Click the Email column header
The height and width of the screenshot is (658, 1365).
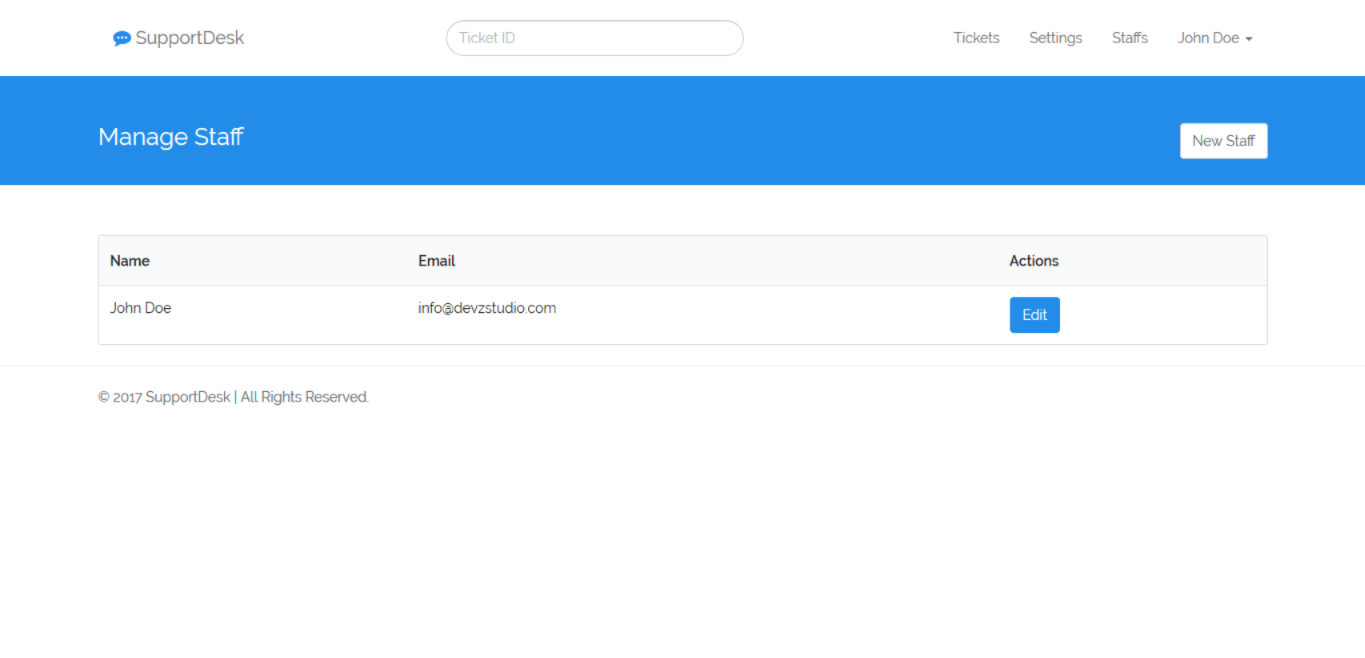(x=436, y=261)
